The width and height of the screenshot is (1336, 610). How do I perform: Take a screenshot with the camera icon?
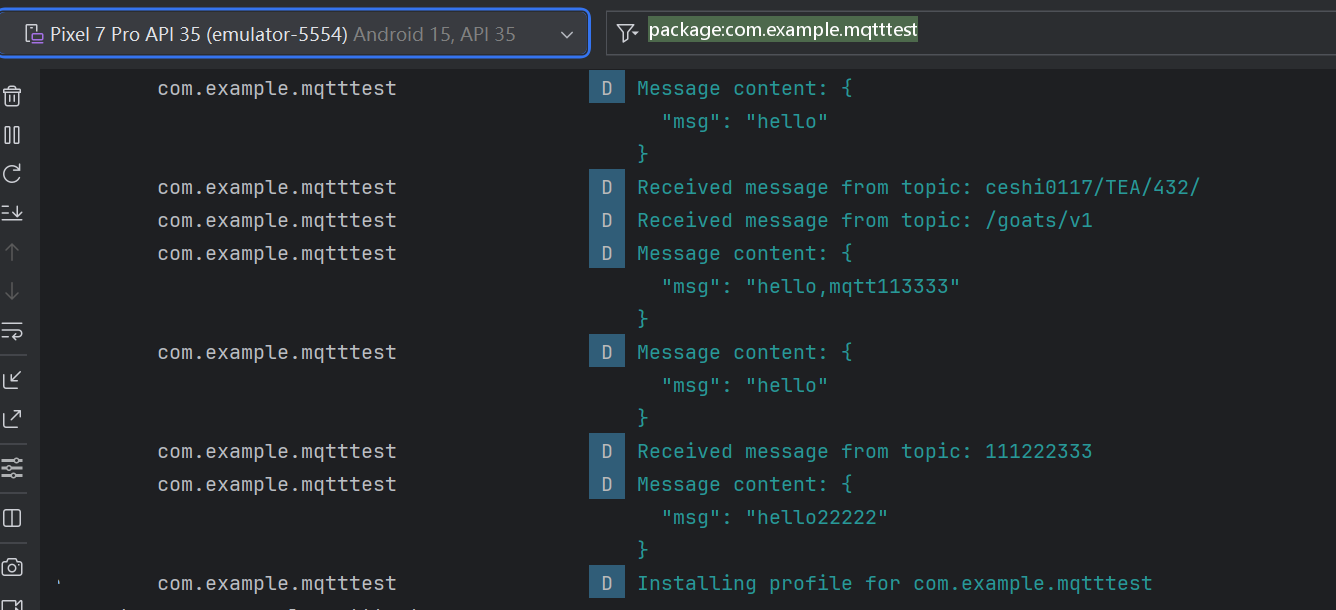pos(12,567)
